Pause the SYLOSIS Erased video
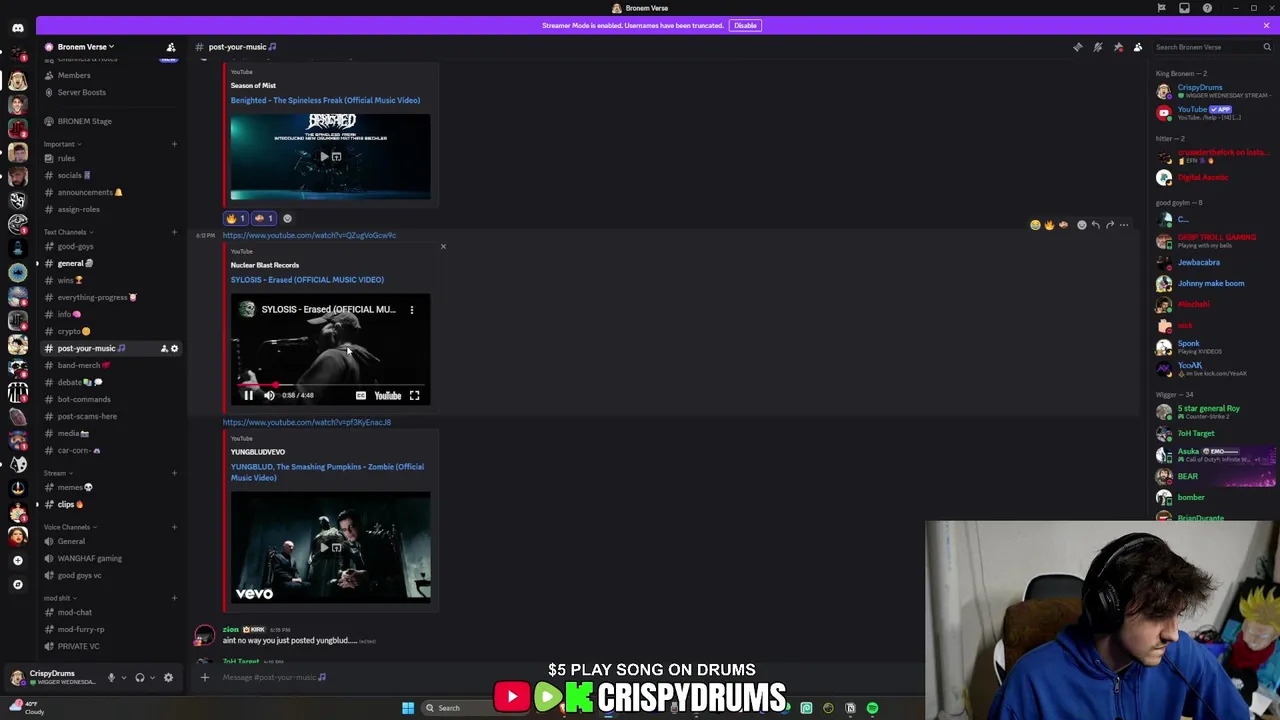Screen dimensions: 1280x720 pos(248,396)
